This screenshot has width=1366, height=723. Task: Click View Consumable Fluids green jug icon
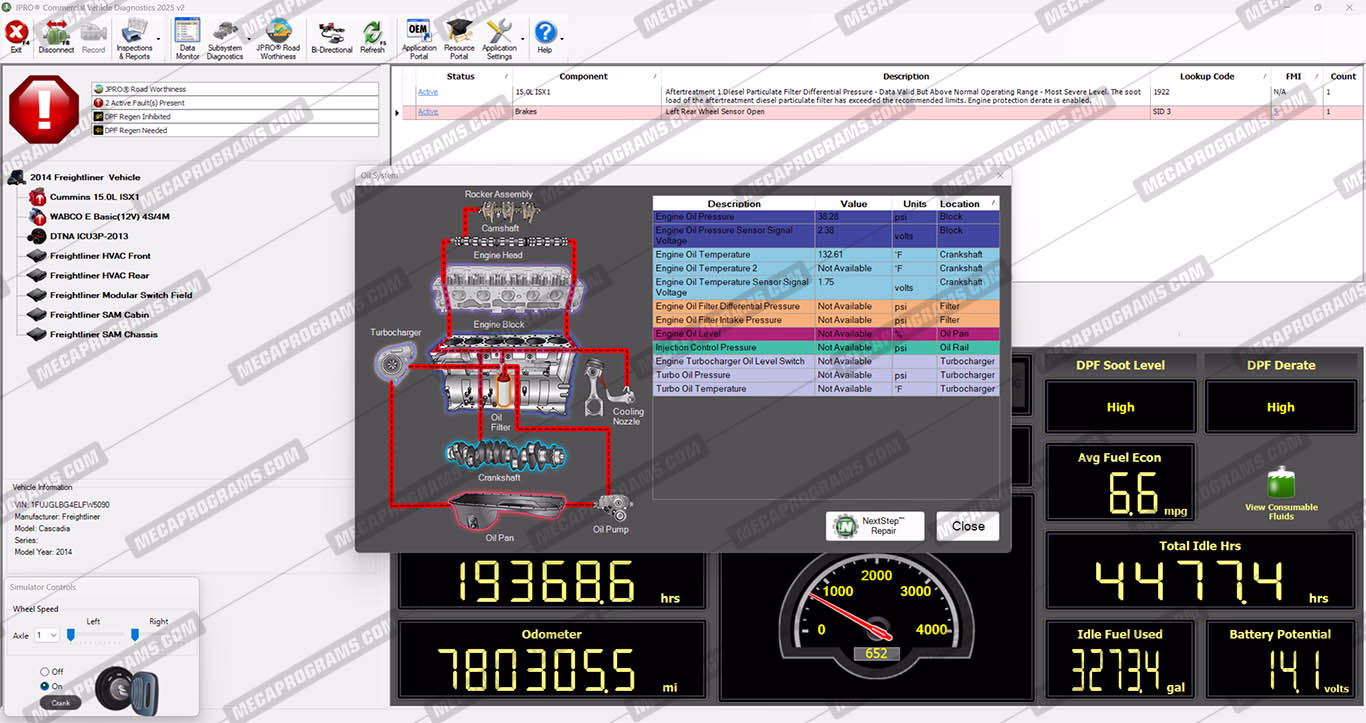tap(1281, 483)
